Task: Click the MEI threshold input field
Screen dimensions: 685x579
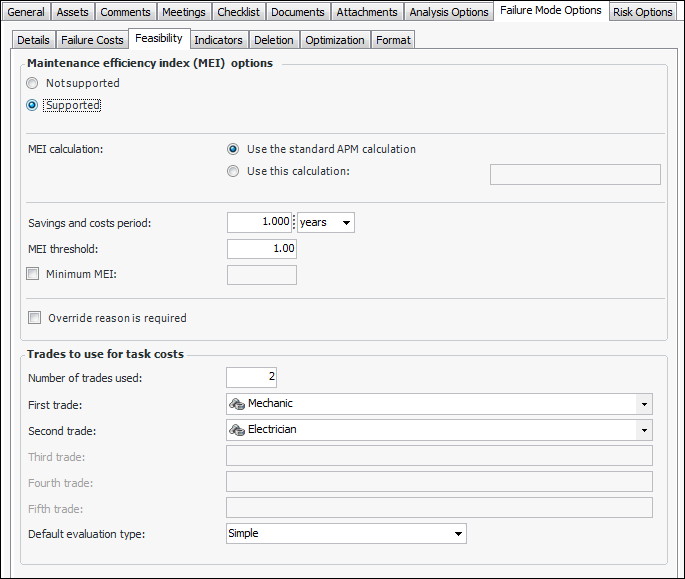Action: [261, 249]
